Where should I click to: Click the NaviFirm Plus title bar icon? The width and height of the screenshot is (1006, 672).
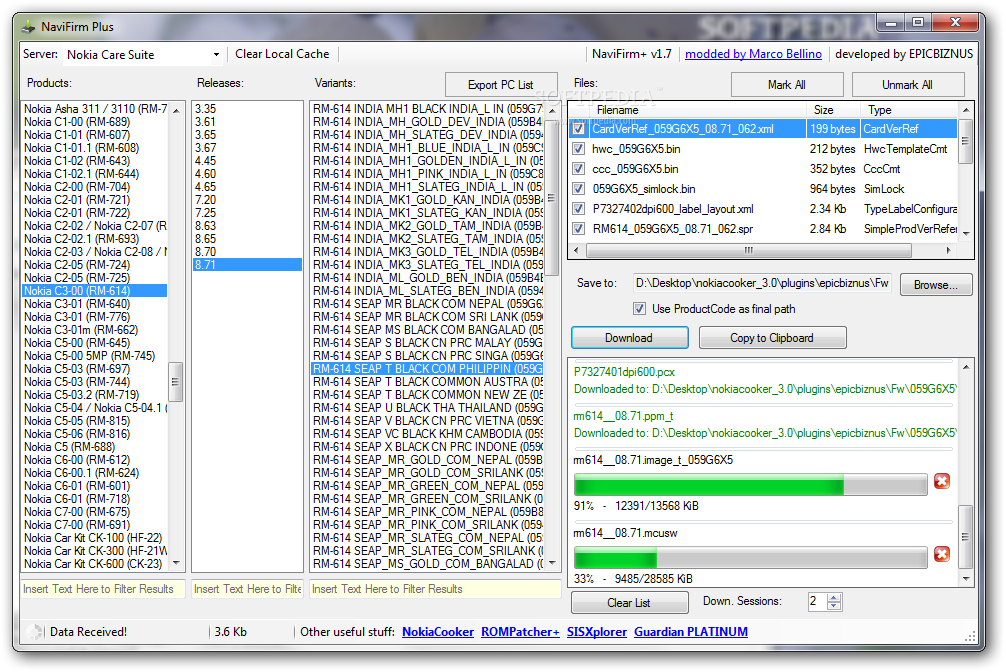(28, 27)
